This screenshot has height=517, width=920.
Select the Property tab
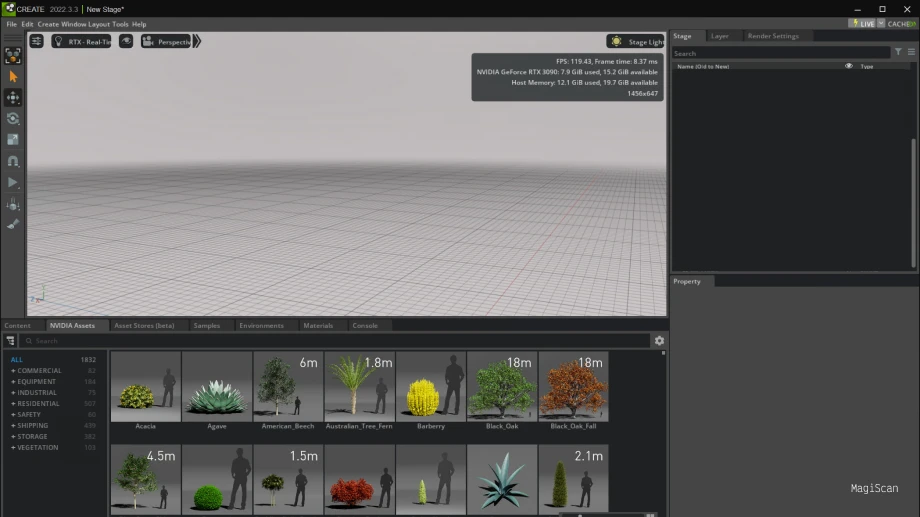(x=687, y=281)
